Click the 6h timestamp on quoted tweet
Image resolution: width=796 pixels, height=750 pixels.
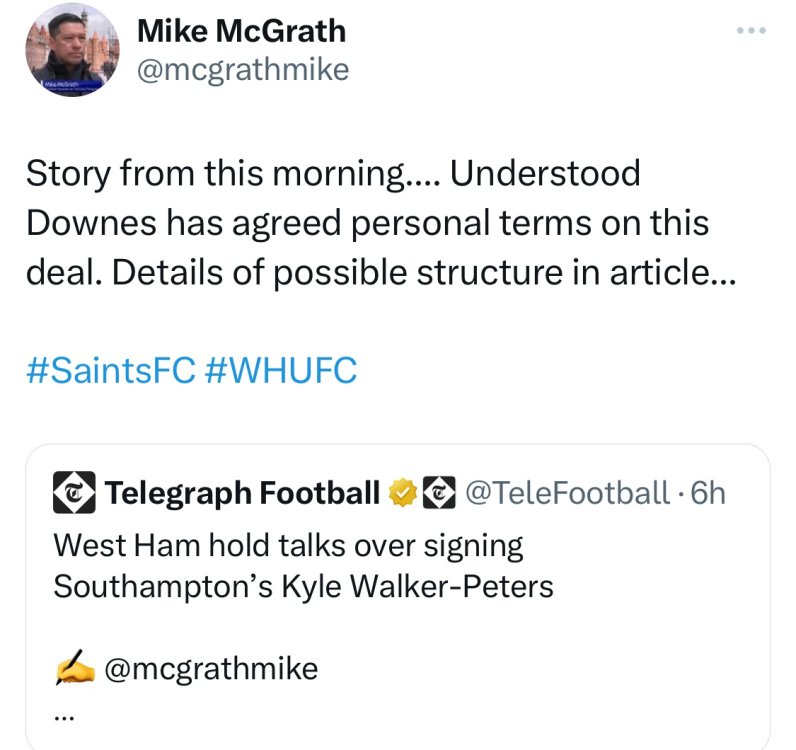[708, 492]
